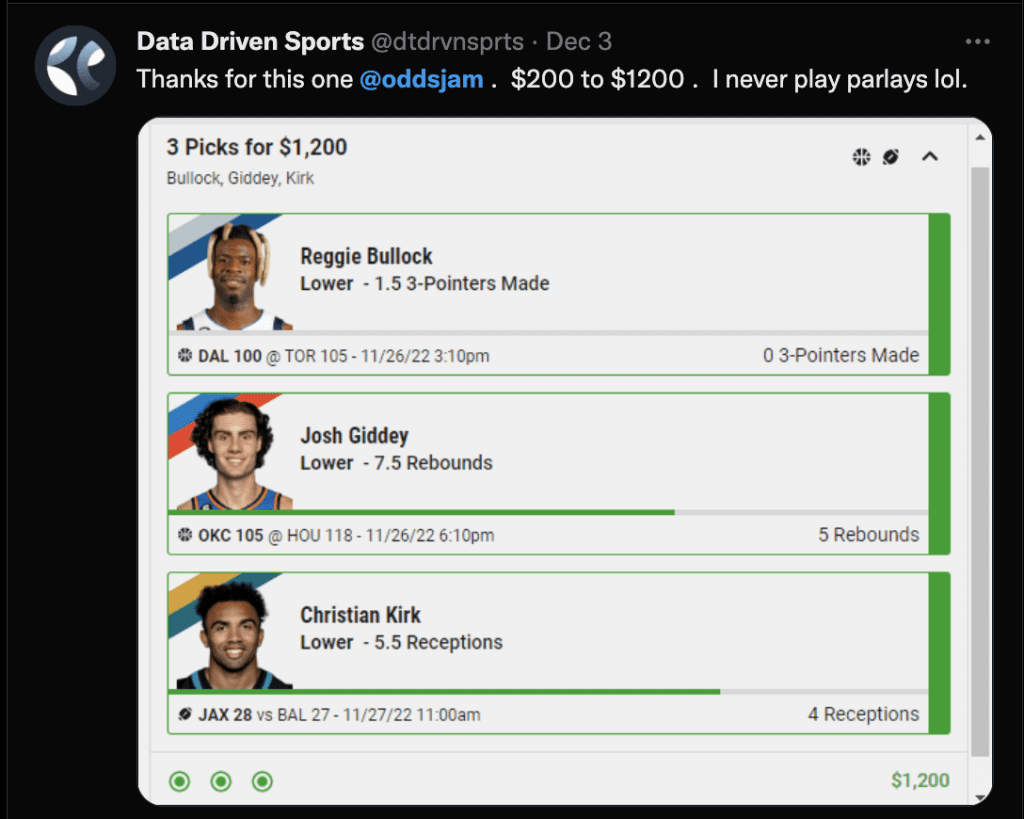Open Christian Kirk's player headshot
Viewport: 1024px width, 819px height.
234,635
